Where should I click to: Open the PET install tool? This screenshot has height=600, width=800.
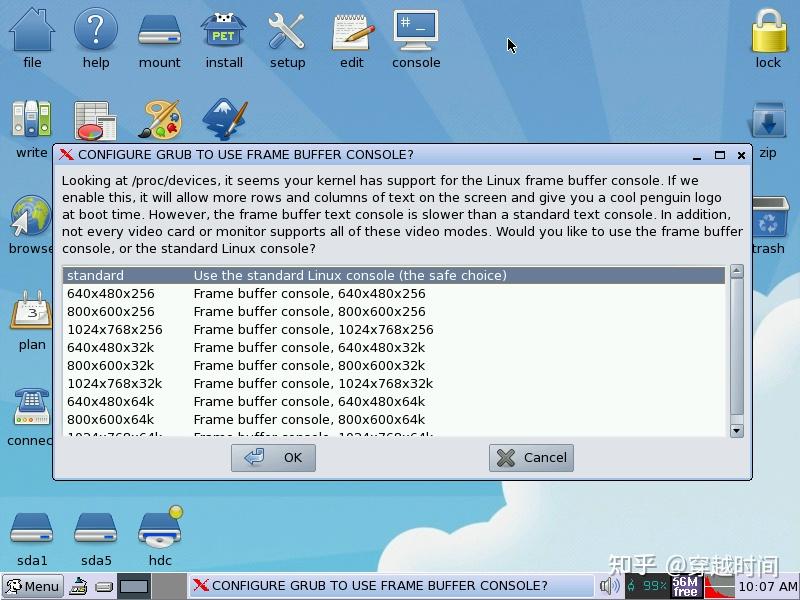[x=223, y=35]
